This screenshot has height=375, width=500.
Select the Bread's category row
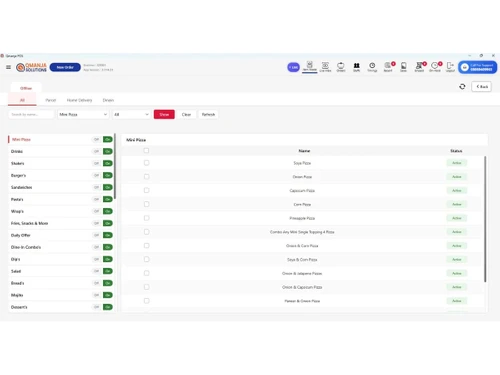coord(61,283)
